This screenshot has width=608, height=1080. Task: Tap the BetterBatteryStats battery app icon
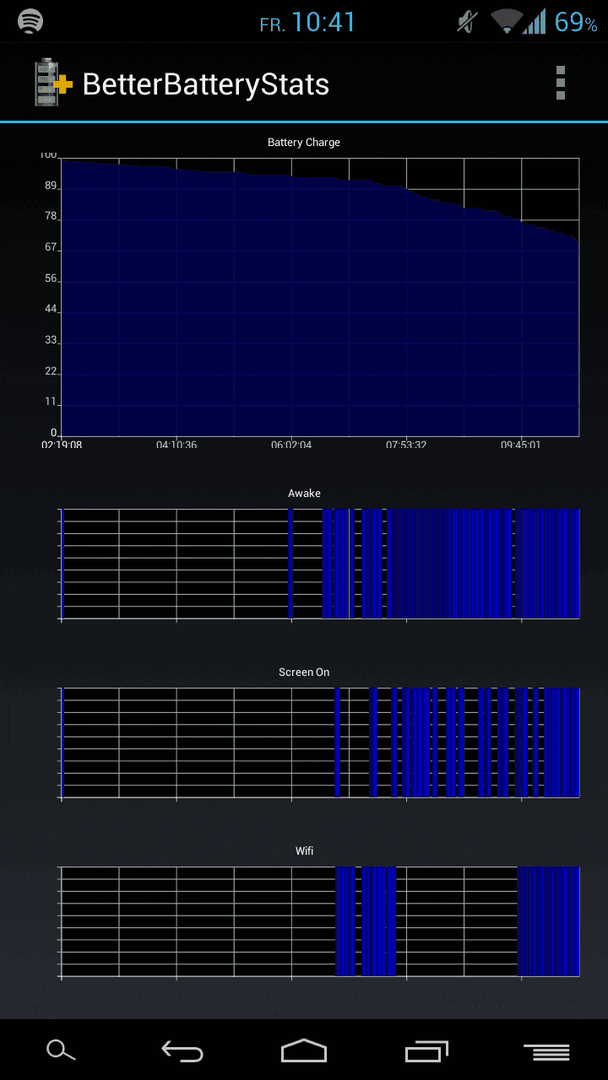tap(53, 83)
